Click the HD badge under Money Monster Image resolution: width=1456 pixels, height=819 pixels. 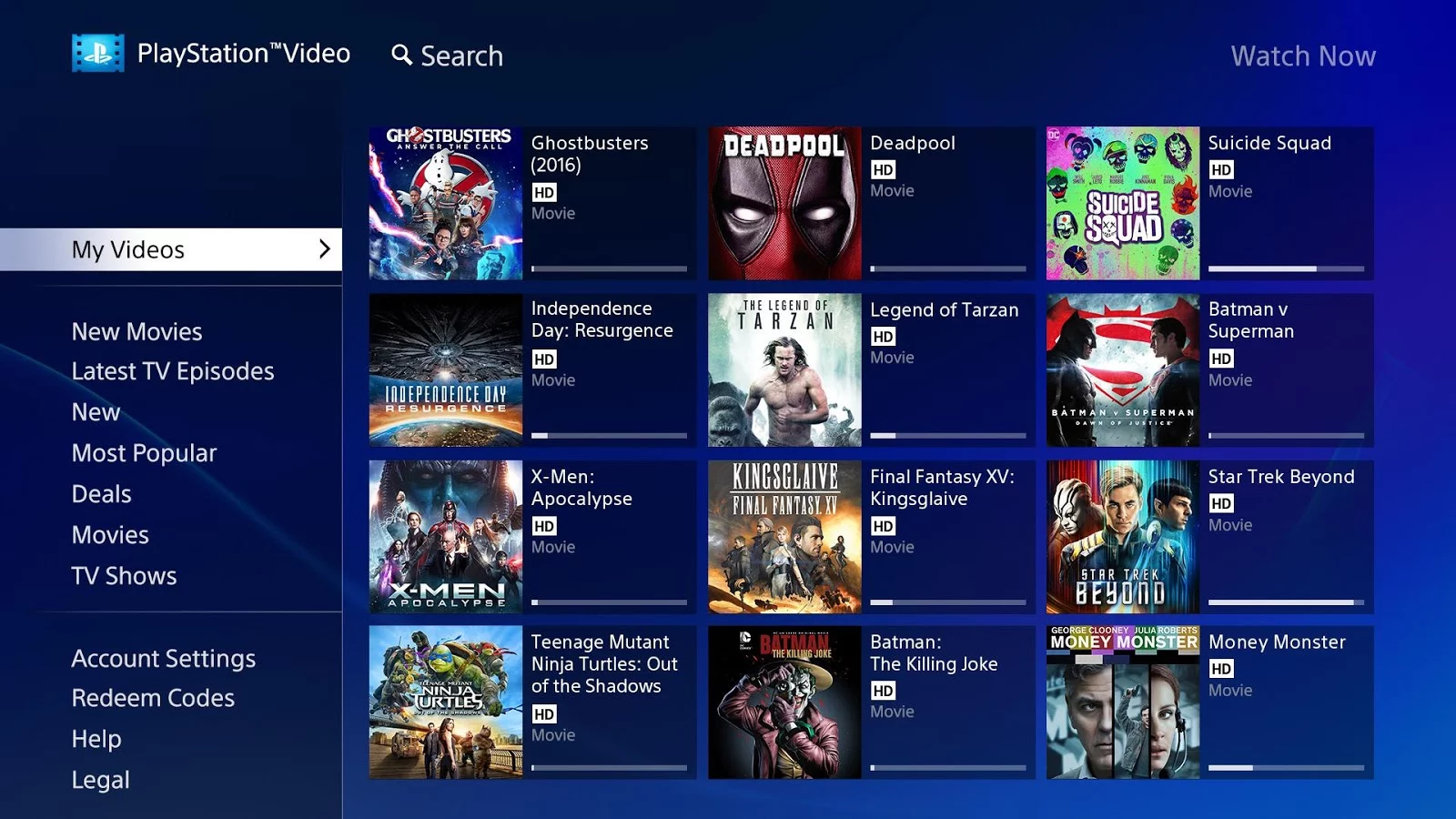point(1221,669)
